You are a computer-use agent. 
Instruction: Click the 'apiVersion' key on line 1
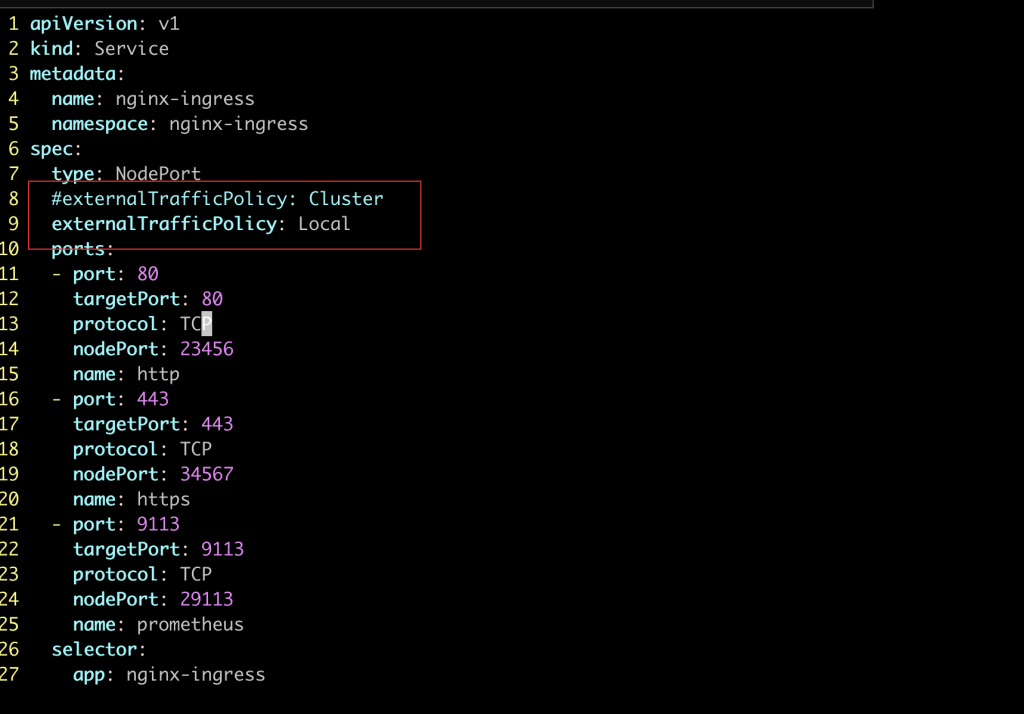84,24
